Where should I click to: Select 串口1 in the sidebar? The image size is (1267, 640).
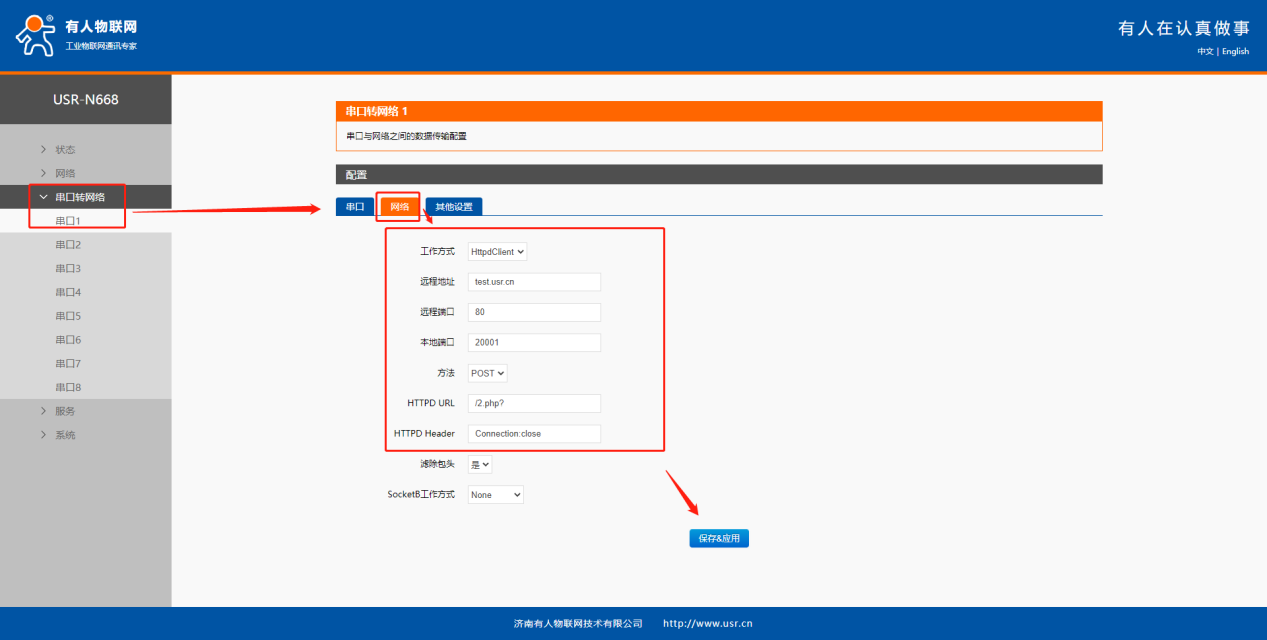pos(68,221)
